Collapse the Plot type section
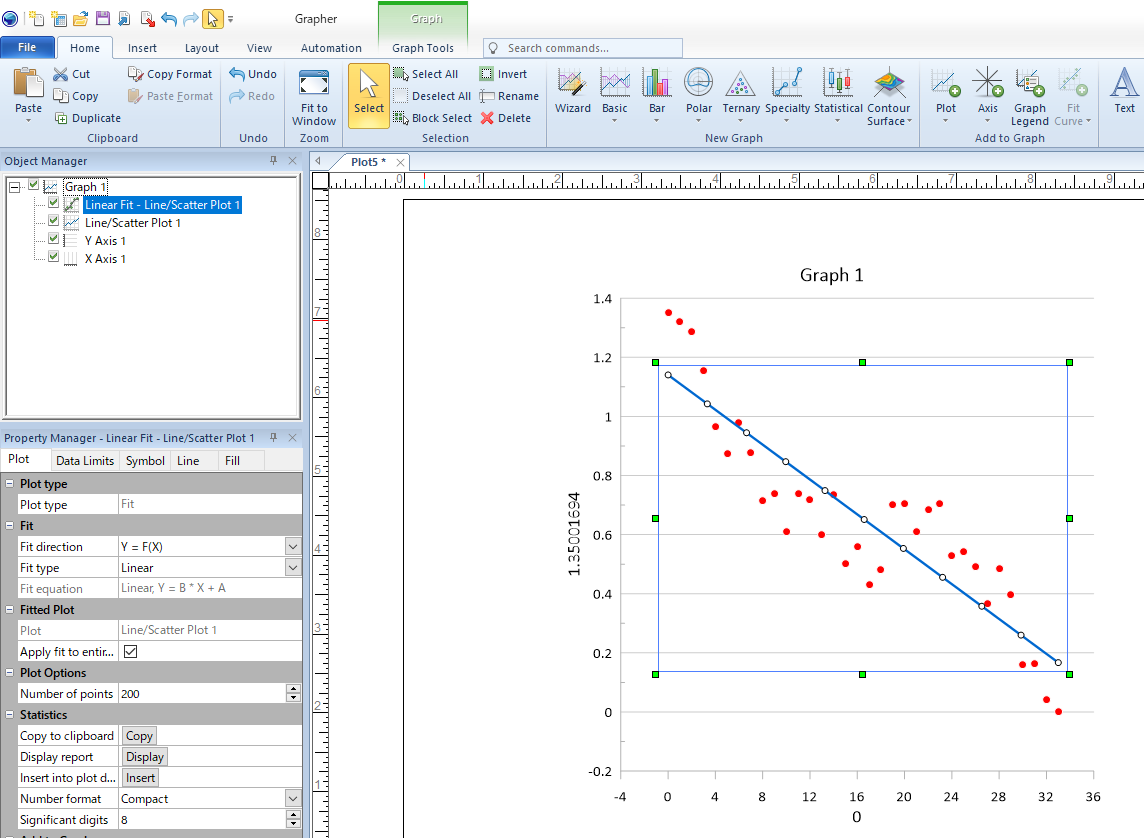 [9, 484]
